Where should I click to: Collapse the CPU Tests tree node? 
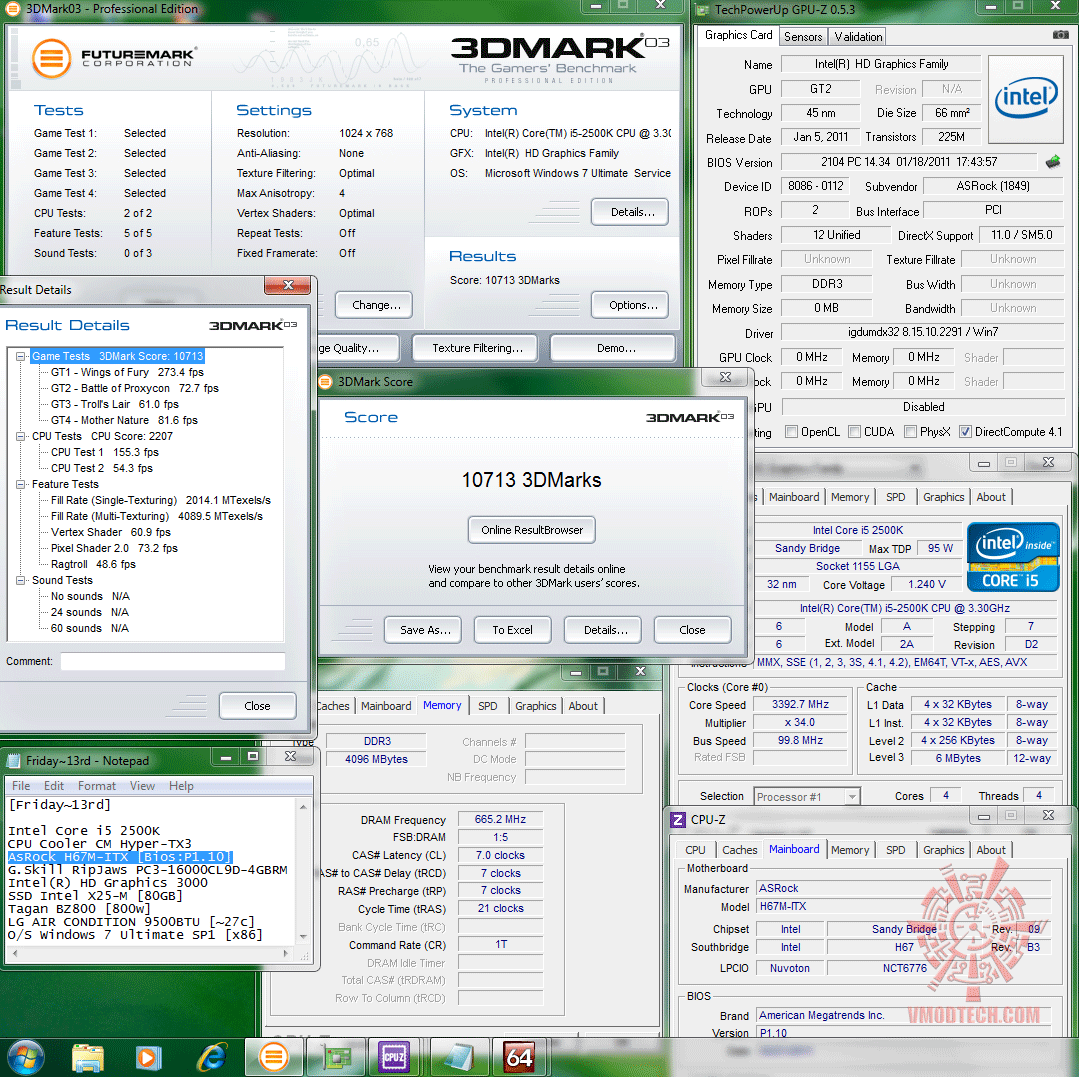(21, 436)
